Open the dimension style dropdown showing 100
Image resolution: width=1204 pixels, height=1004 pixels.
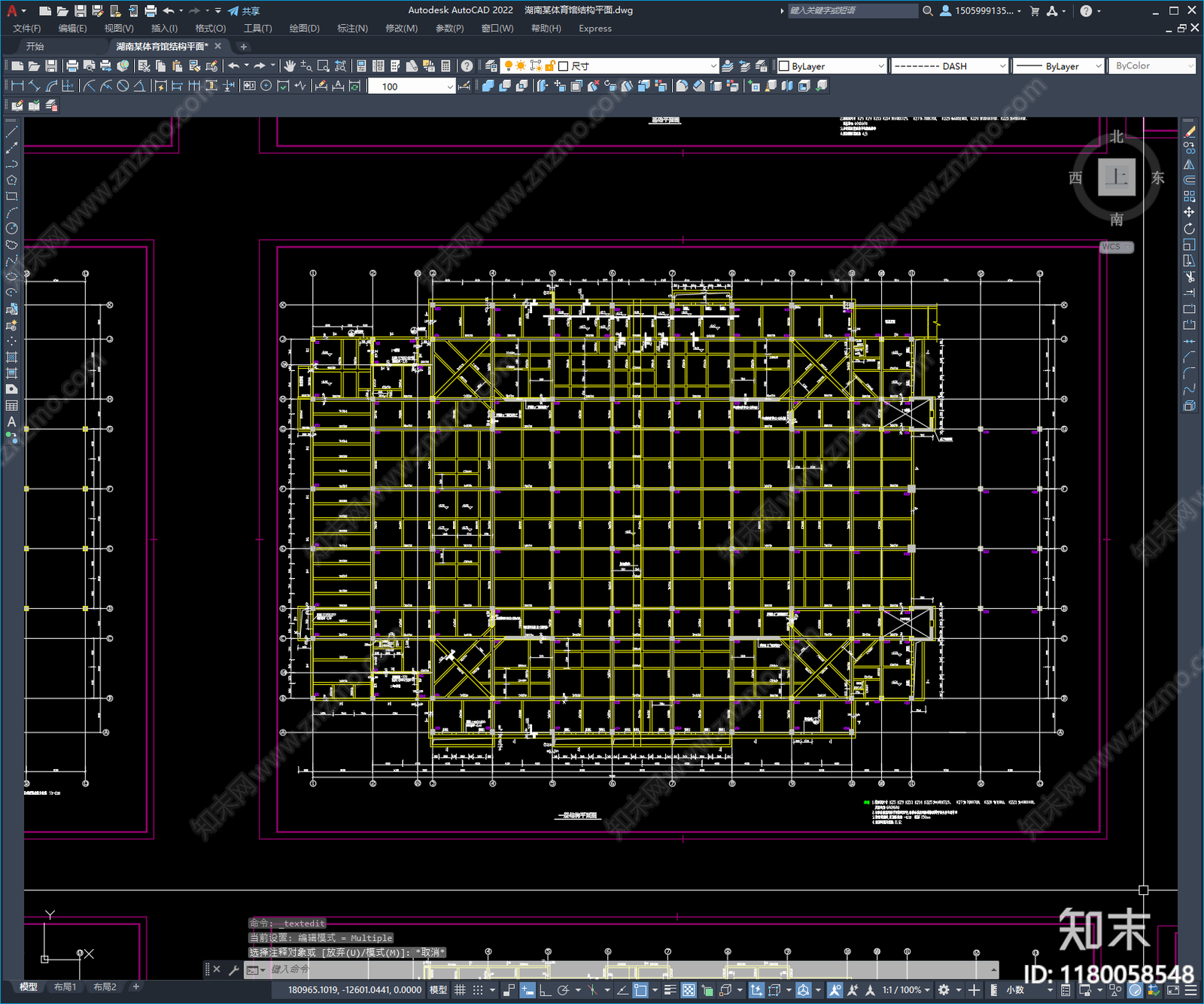pyautogui.click(x=412, y=86)
